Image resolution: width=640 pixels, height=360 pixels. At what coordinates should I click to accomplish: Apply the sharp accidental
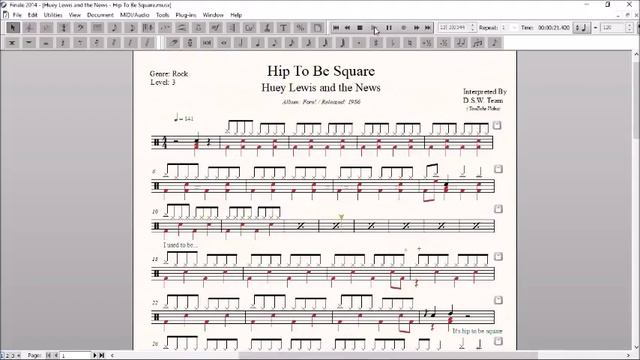(376, 42)
